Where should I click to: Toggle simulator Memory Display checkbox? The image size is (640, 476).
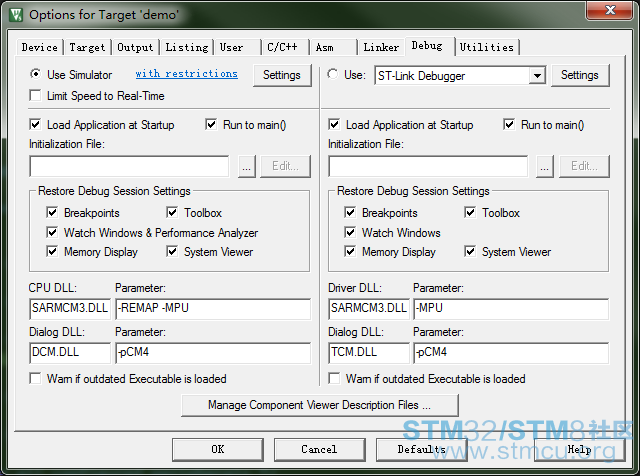[x=52, y=251]
